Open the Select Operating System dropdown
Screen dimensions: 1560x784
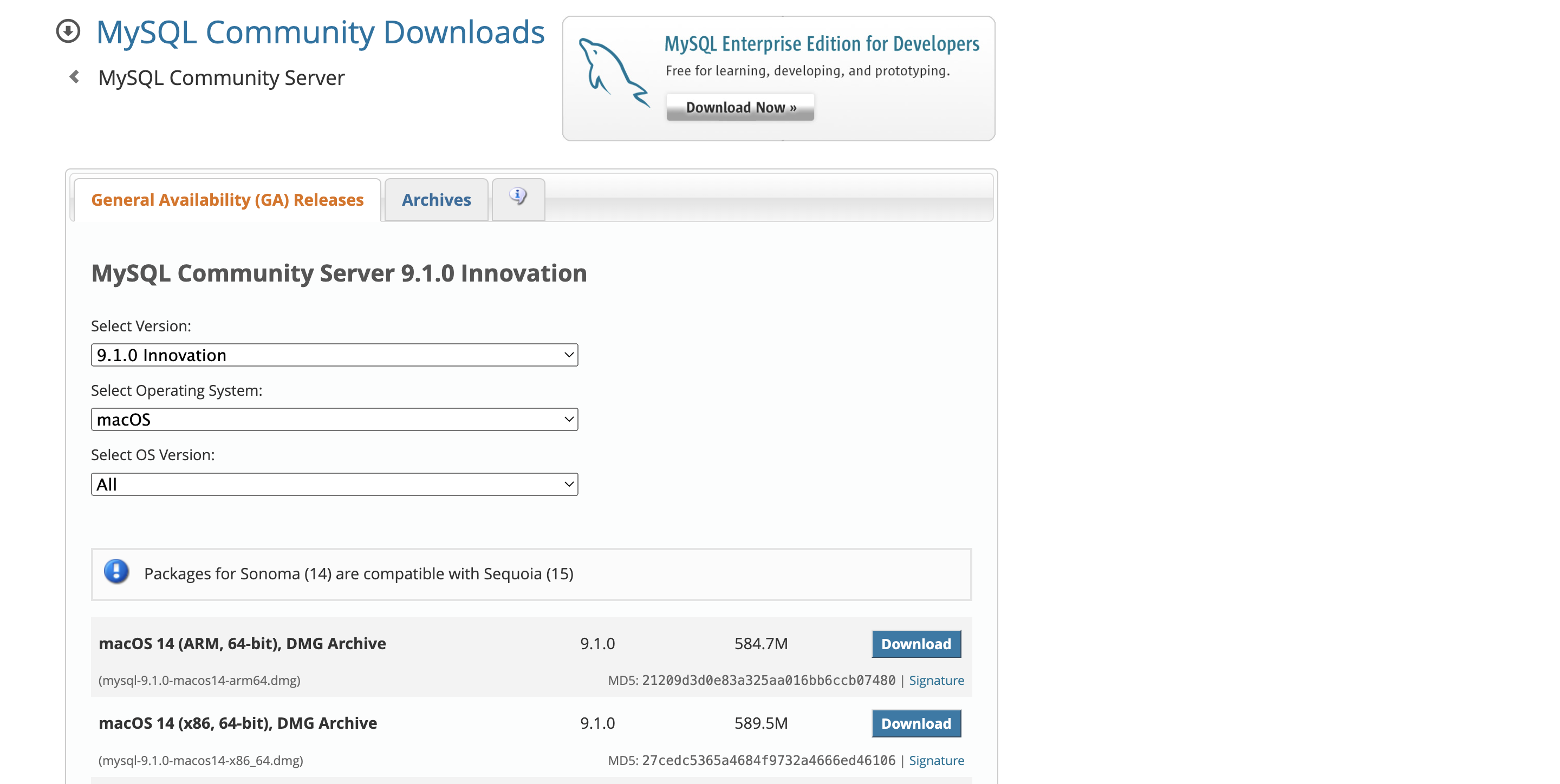click(x=334, y=420)
